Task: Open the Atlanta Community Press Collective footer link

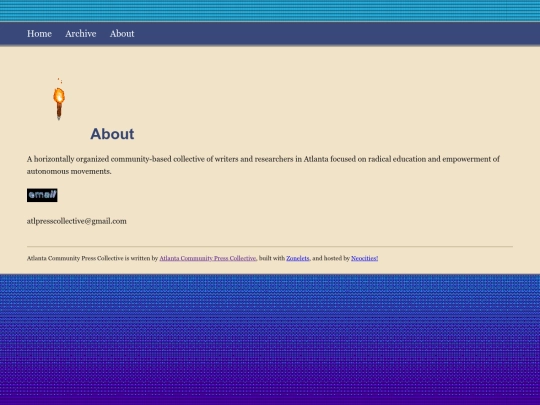Action: click(208, 258)
